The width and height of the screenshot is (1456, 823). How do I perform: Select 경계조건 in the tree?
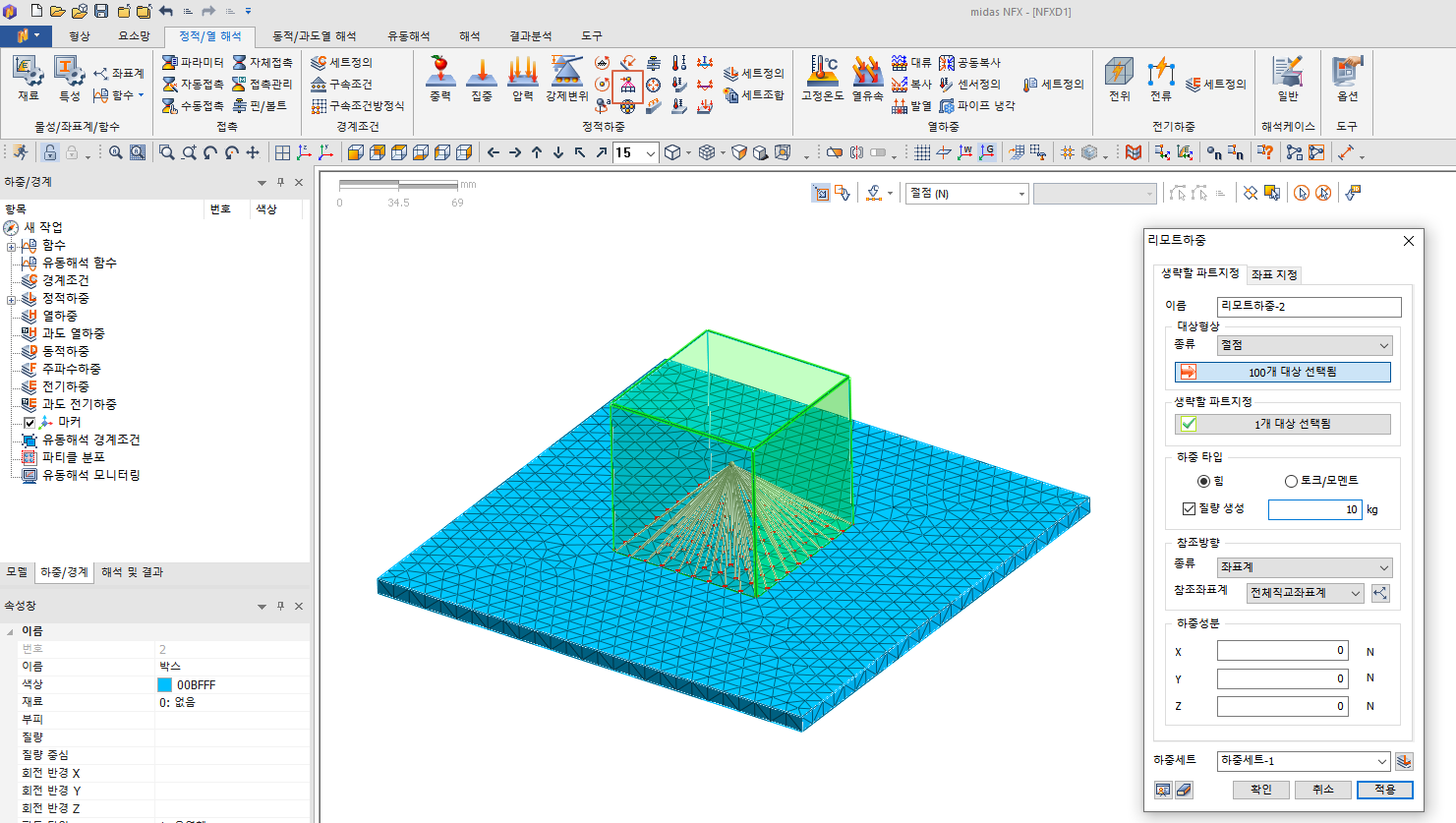point(65,280)
